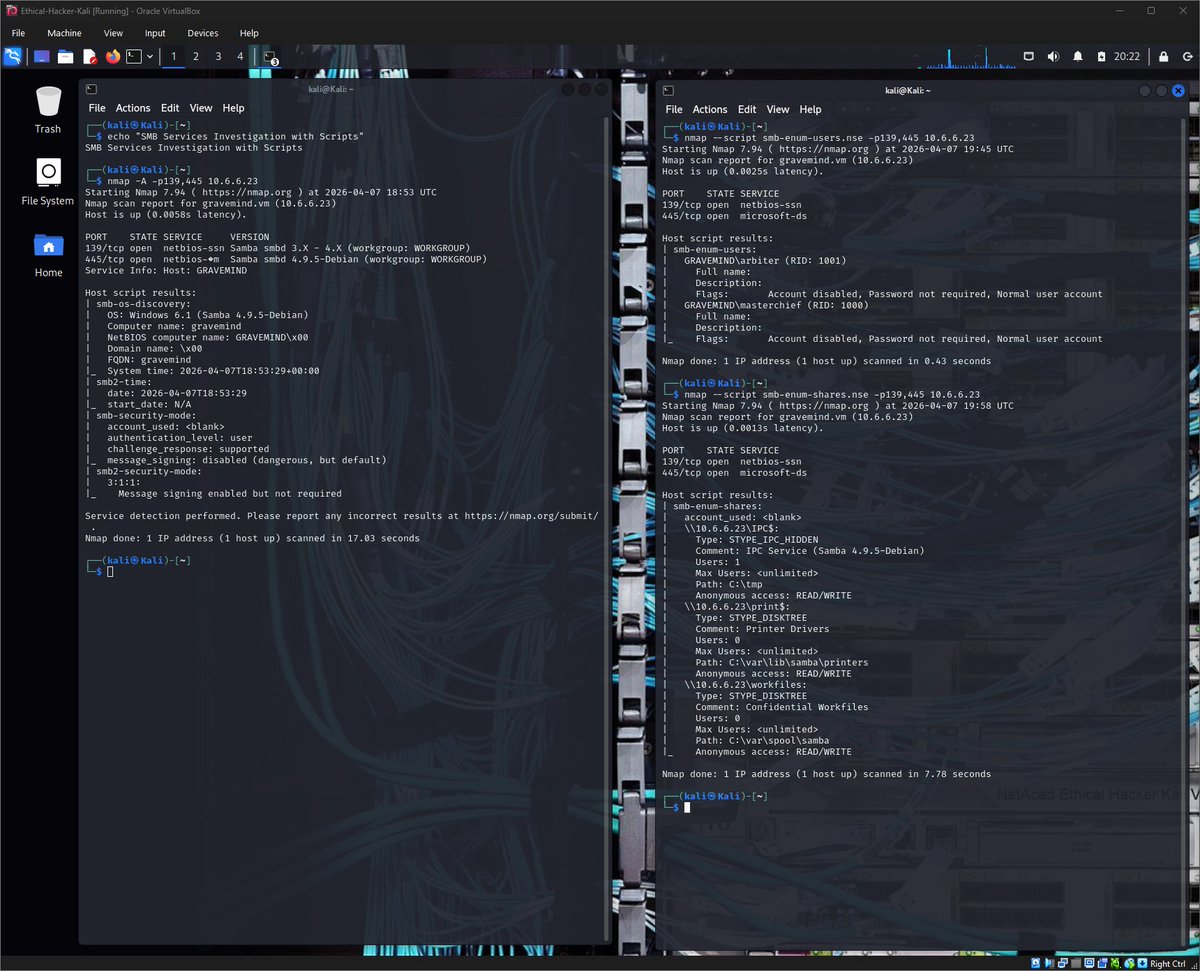Click the battery power tray icon
This screenshot has height=971, width=1200.
coord(1101,56)
